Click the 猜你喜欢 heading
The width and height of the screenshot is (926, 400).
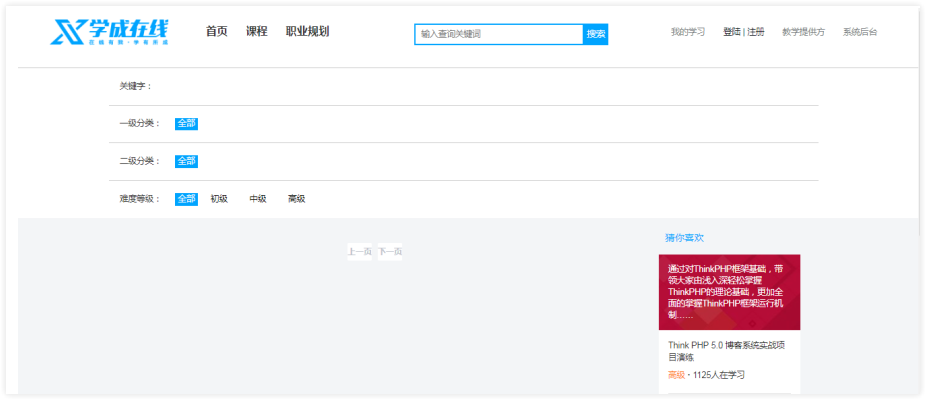[684, 238]
